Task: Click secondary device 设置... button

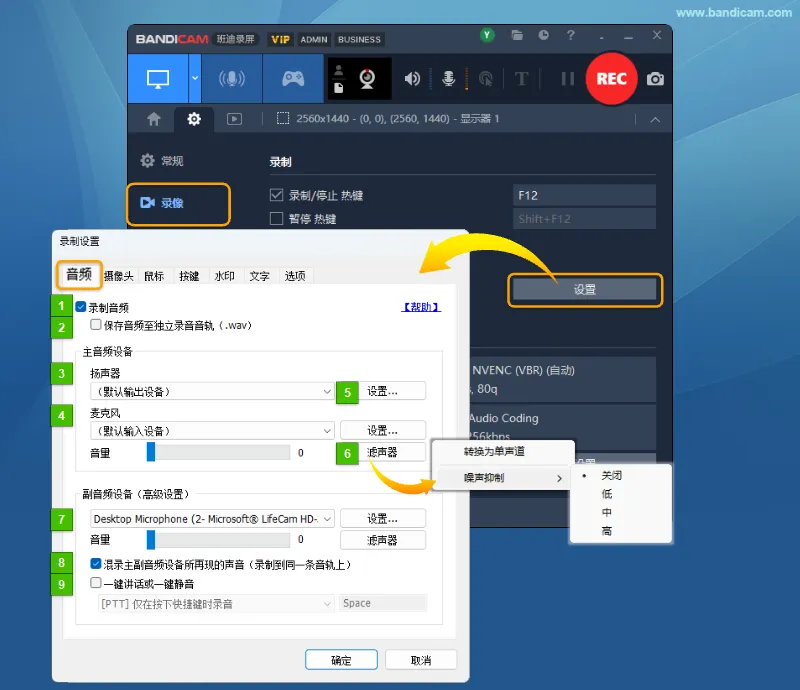Action: coord(383,519)
